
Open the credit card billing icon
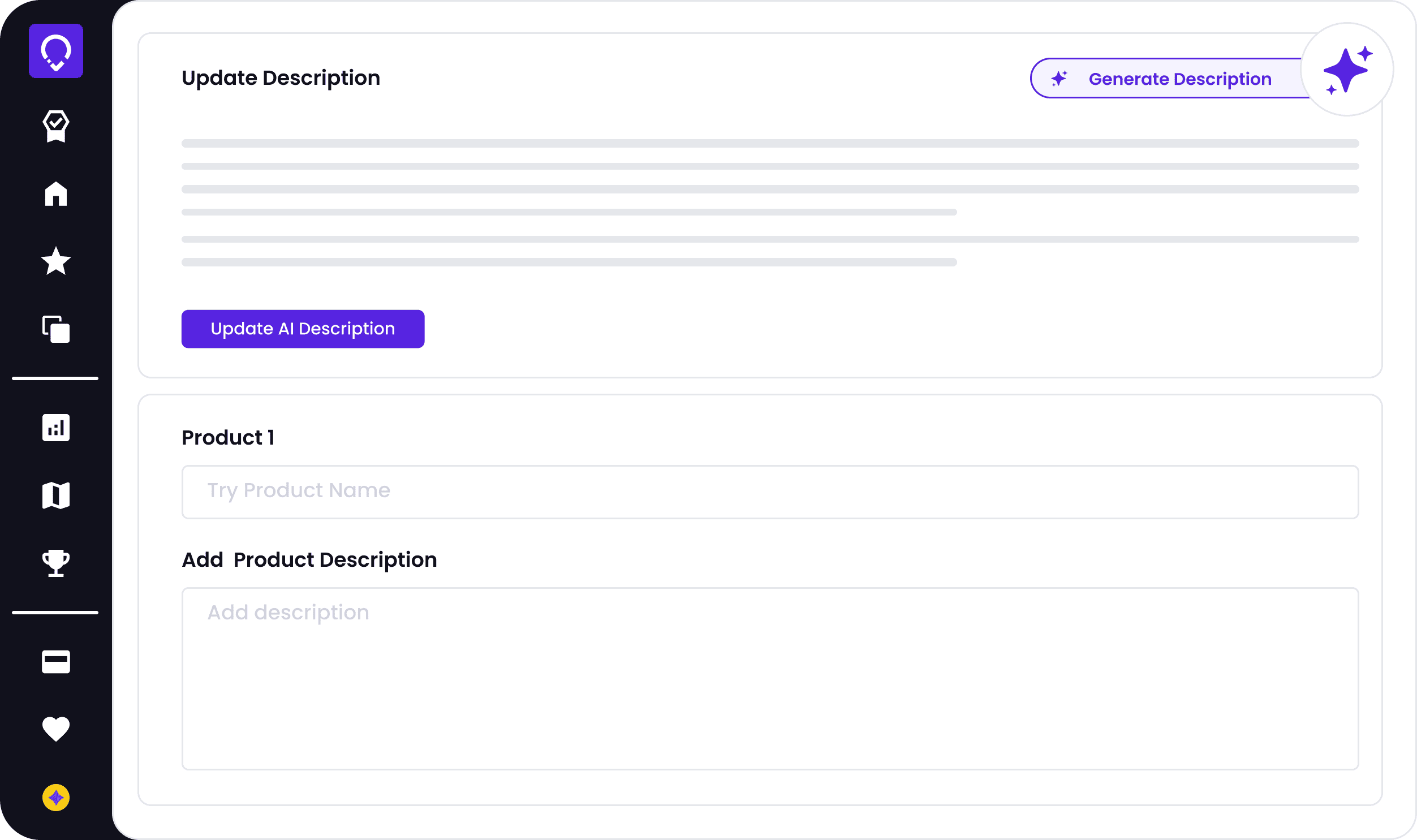[x=56, y=661]
